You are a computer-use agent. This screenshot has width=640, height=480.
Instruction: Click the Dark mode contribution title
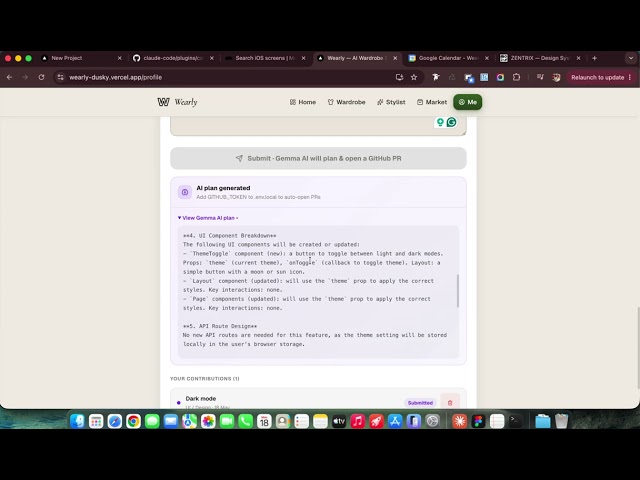[x=201, y=399]
